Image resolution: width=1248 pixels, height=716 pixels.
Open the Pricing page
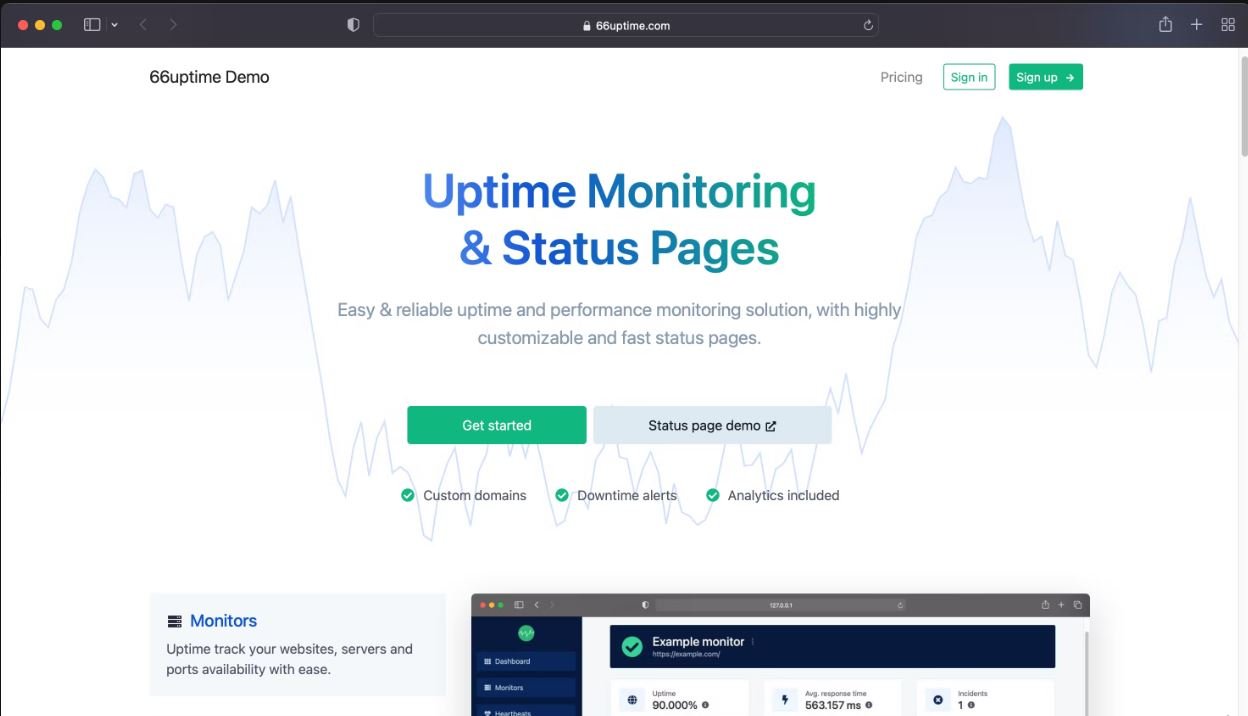[x=901, y=77]
